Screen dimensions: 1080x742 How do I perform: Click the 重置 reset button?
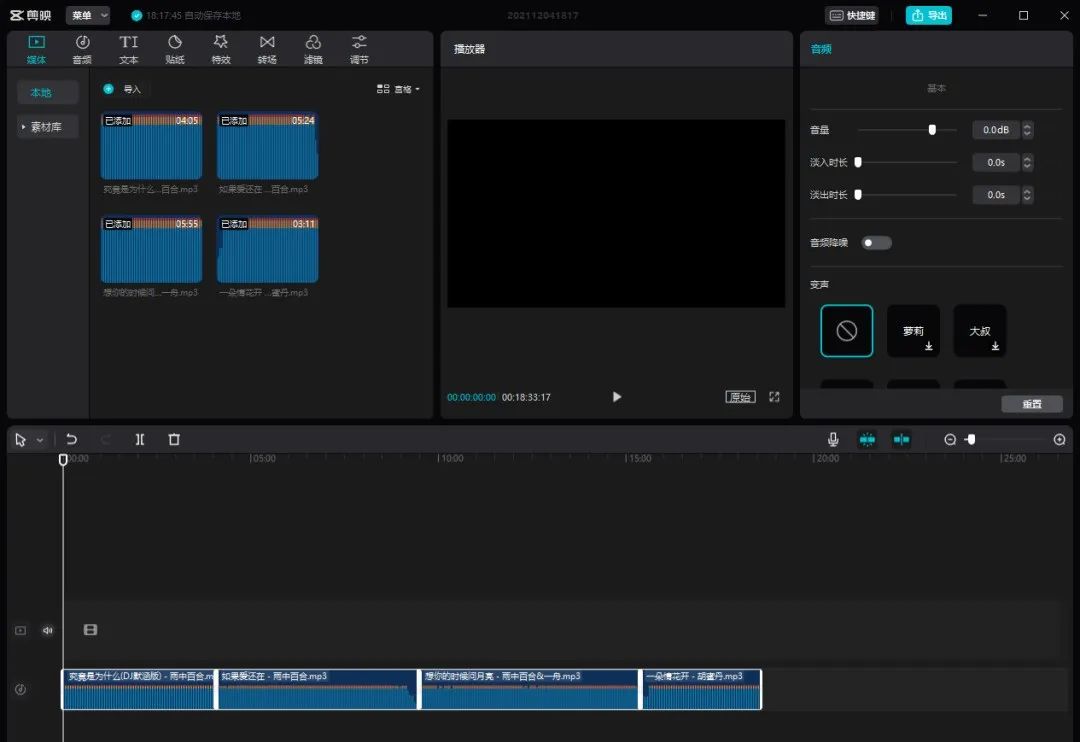[x=1031, y=404]
